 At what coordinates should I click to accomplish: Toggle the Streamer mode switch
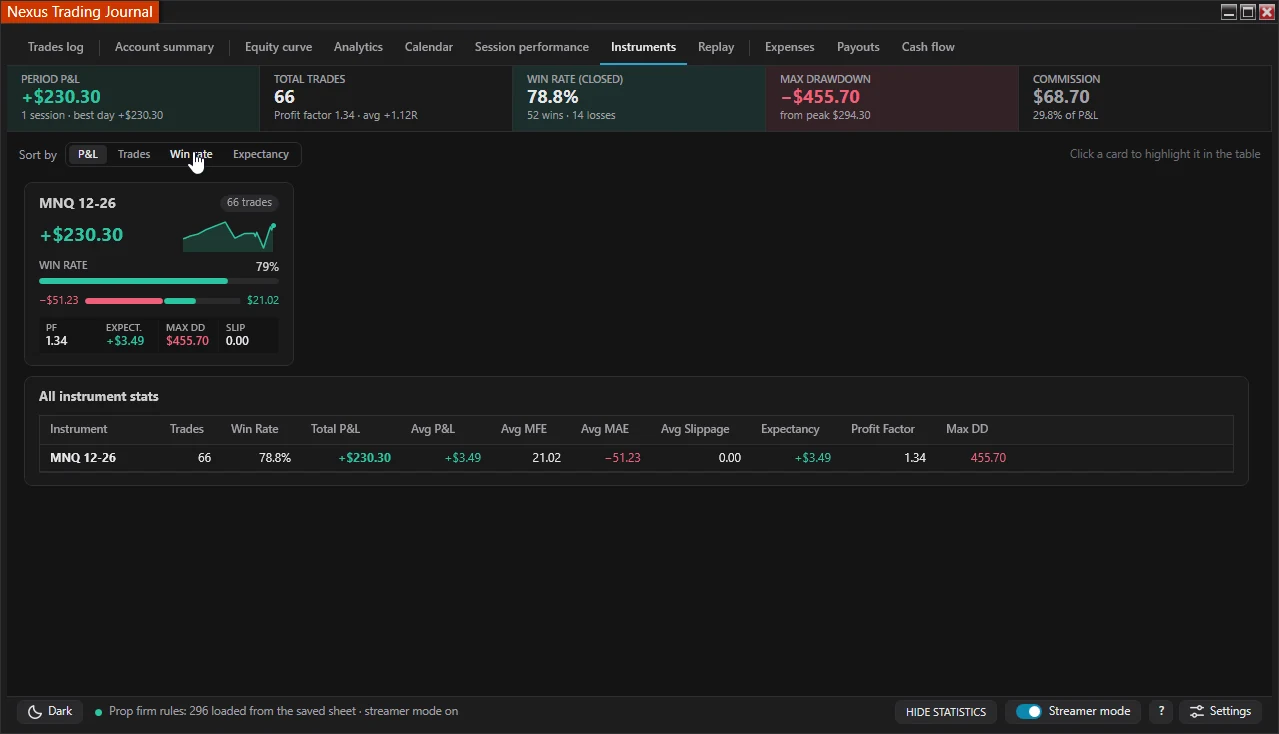1029,712
